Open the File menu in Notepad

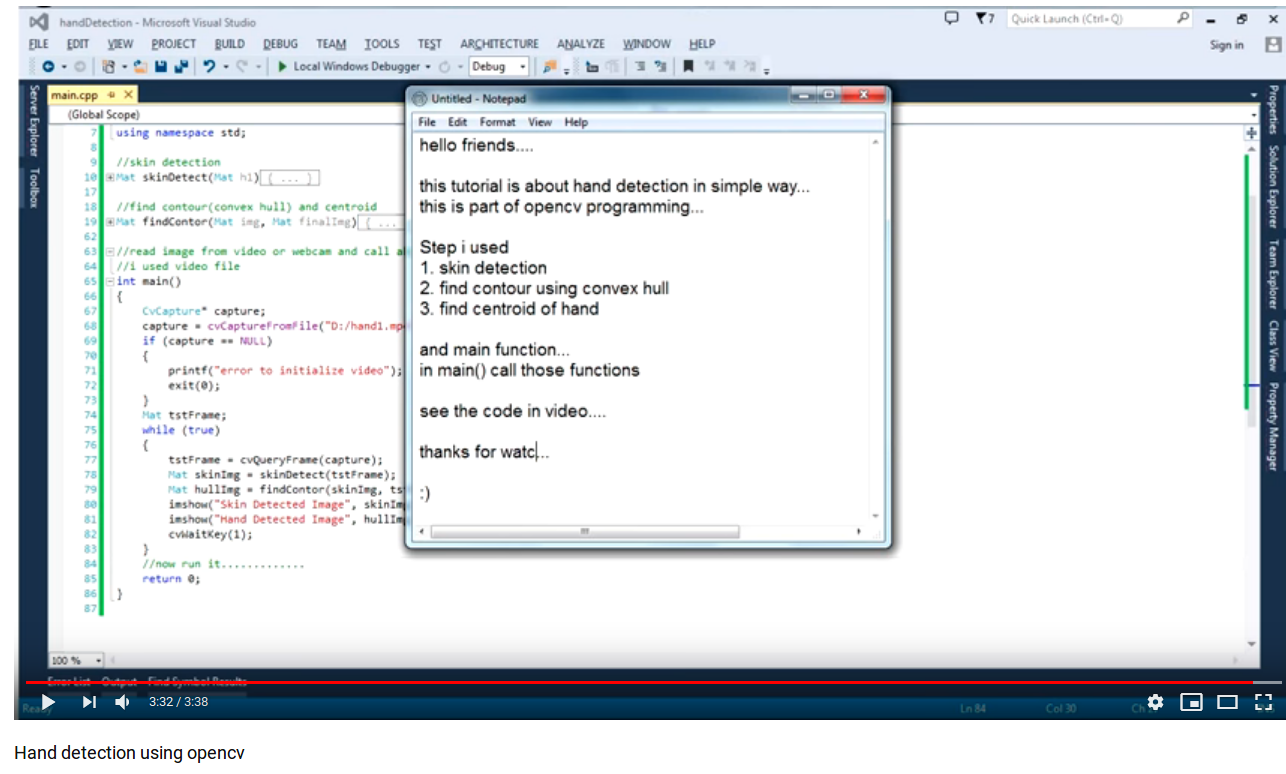[427, 122]
